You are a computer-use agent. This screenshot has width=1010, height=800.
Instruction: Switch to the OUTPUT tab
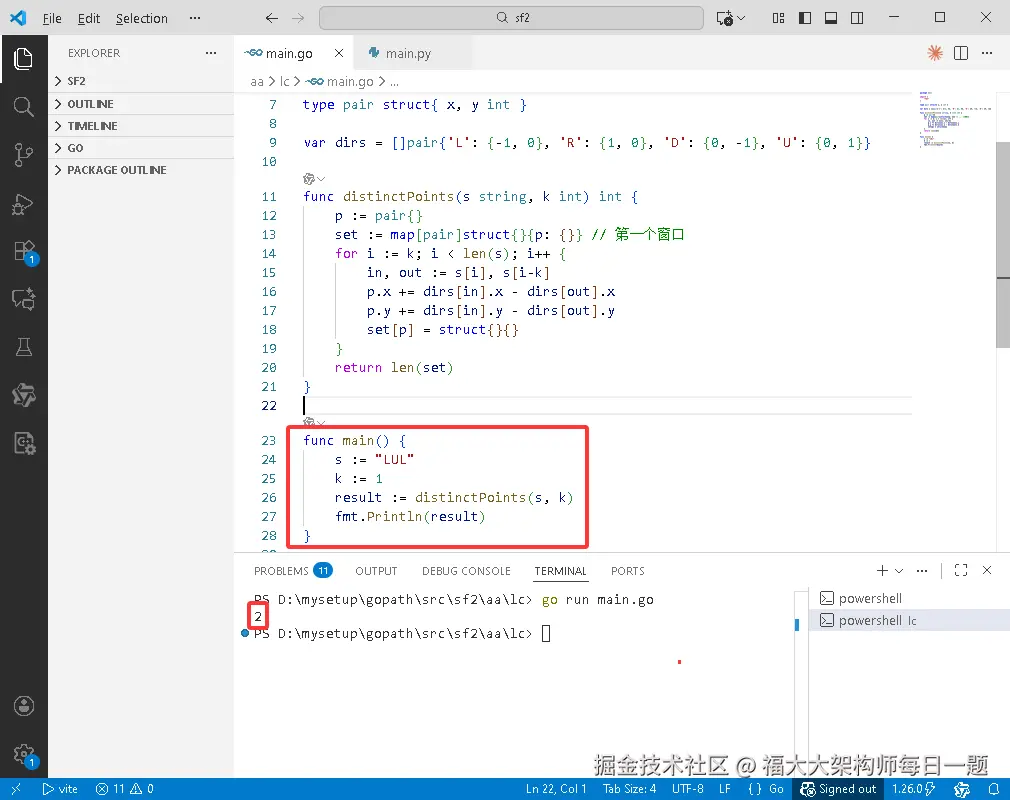click(376, 571)
